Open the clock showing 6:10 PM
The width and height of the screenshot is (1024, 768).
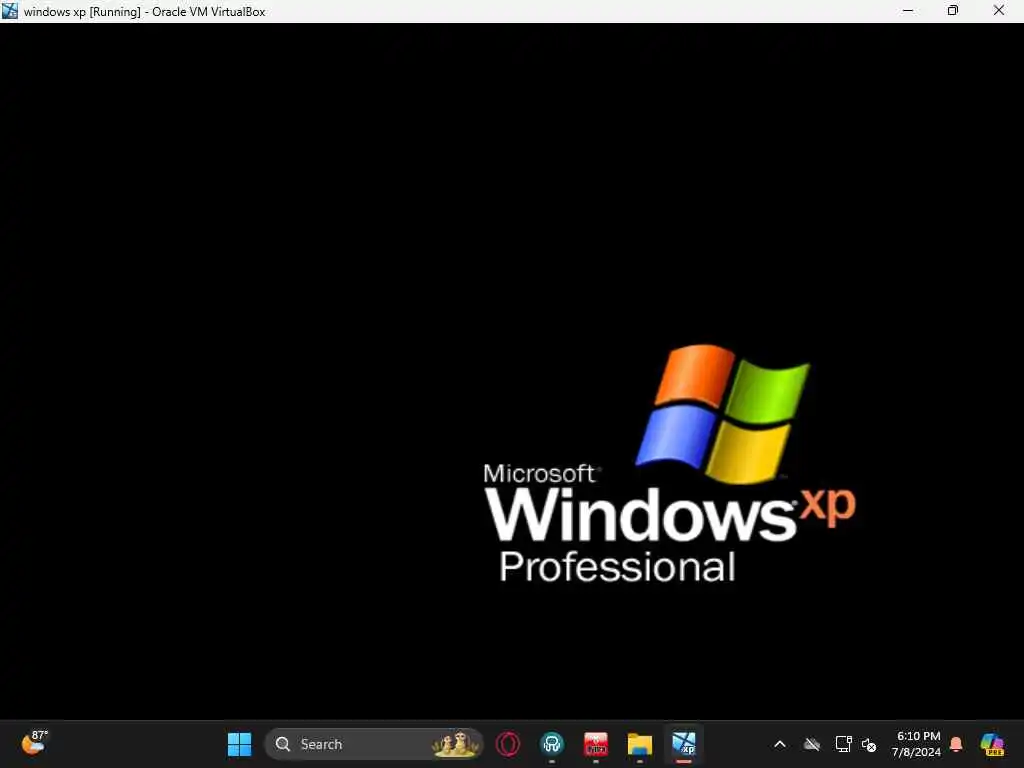click(916, 744)
